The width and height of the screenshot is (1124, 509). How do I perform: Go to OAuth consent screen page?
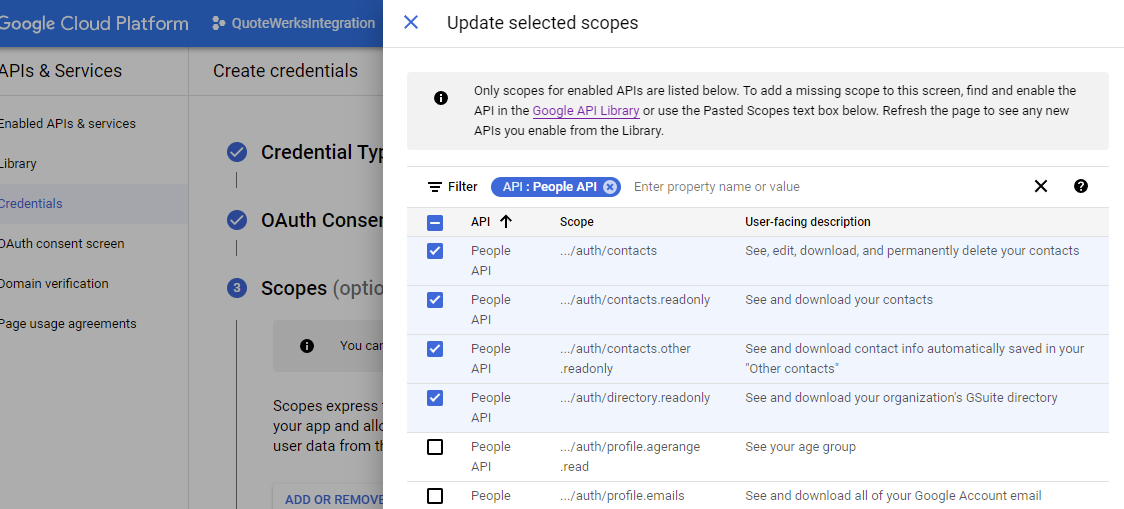click(x=62, y=244)
